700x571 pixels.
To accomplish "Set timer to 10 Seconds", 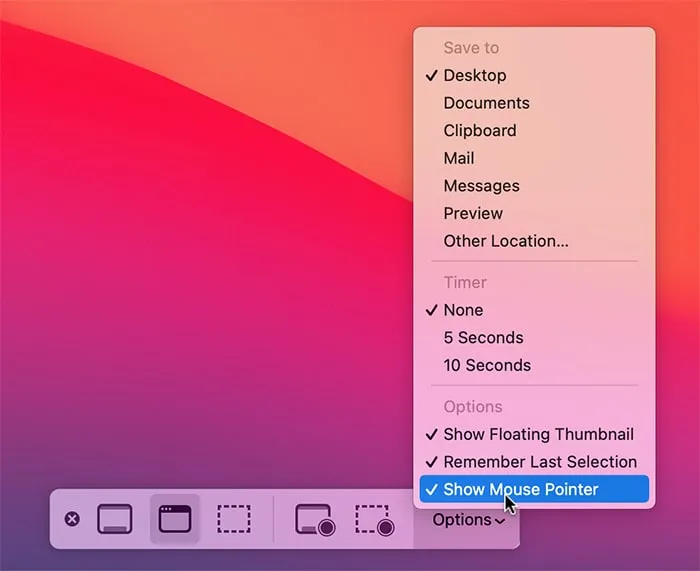I will (x=487, y=365).
